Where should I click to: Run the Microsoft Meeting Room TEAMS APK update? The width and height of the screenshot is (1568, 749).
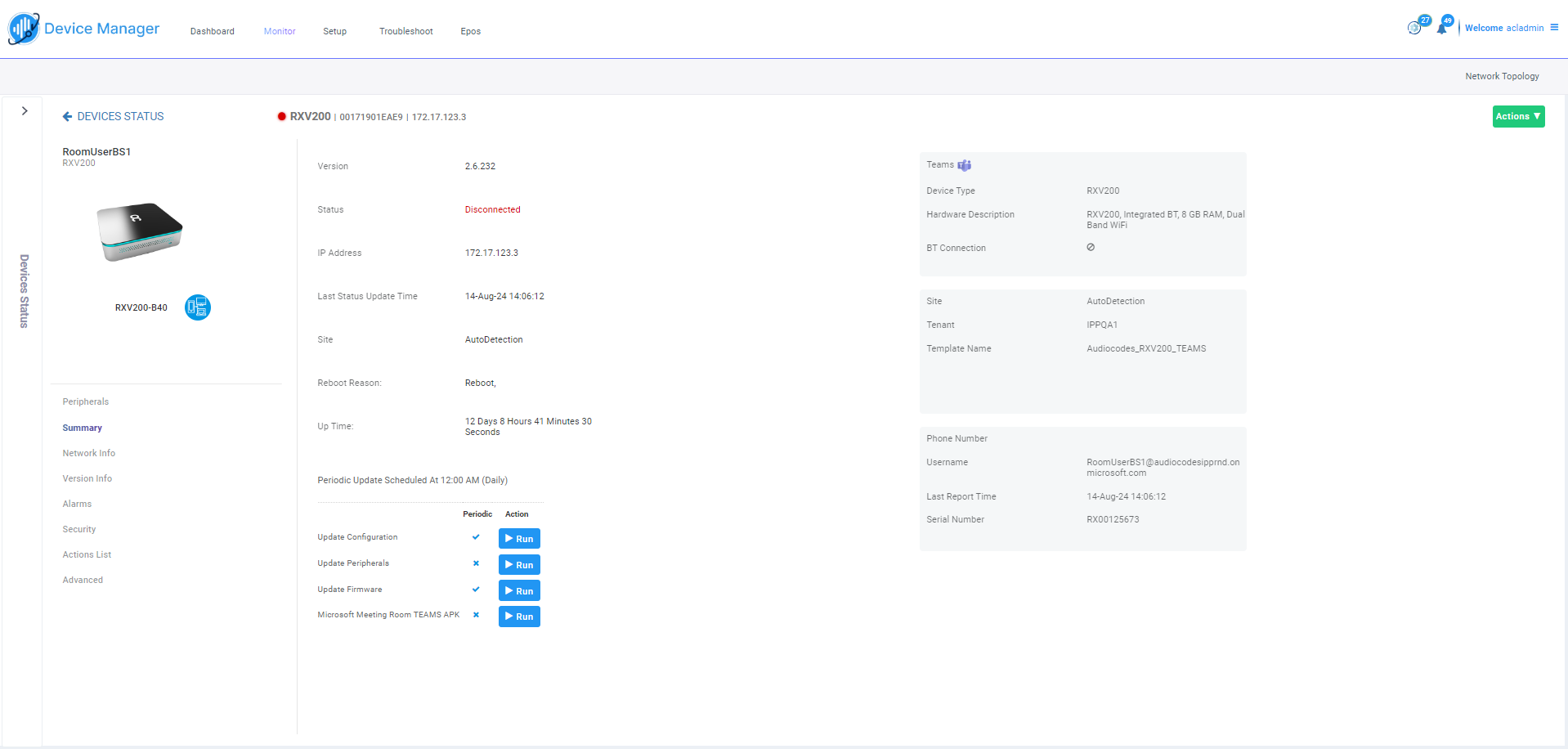(519, 617)
